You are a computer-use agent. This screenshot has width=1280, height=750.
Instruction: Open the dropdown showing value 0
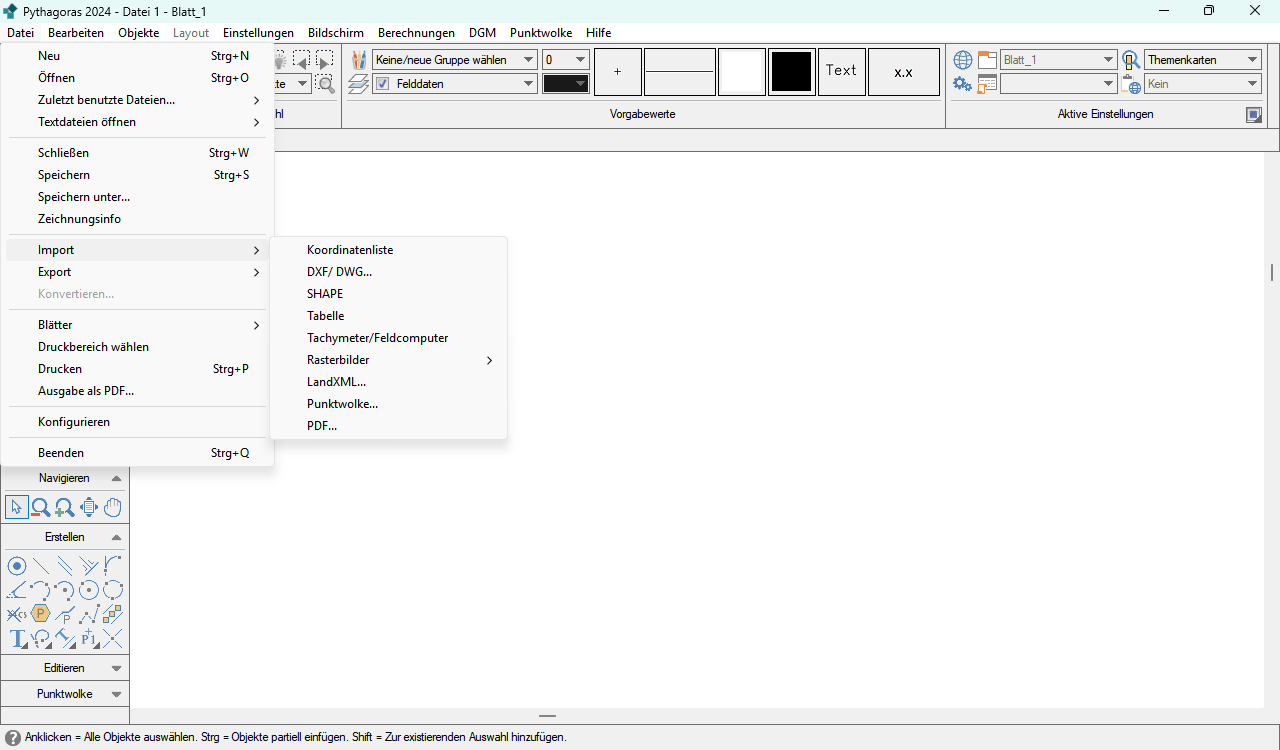click(566, 60)
